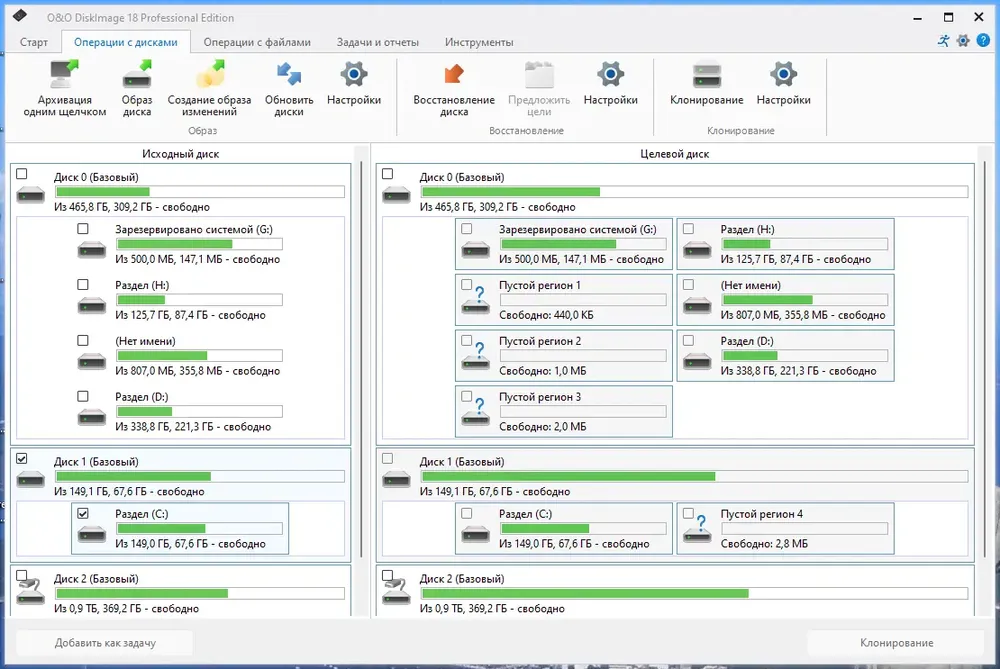Click the Suggest targets tool icon
The width and height of the screenshot is (1000, 669).
click(x=539, y=75)
